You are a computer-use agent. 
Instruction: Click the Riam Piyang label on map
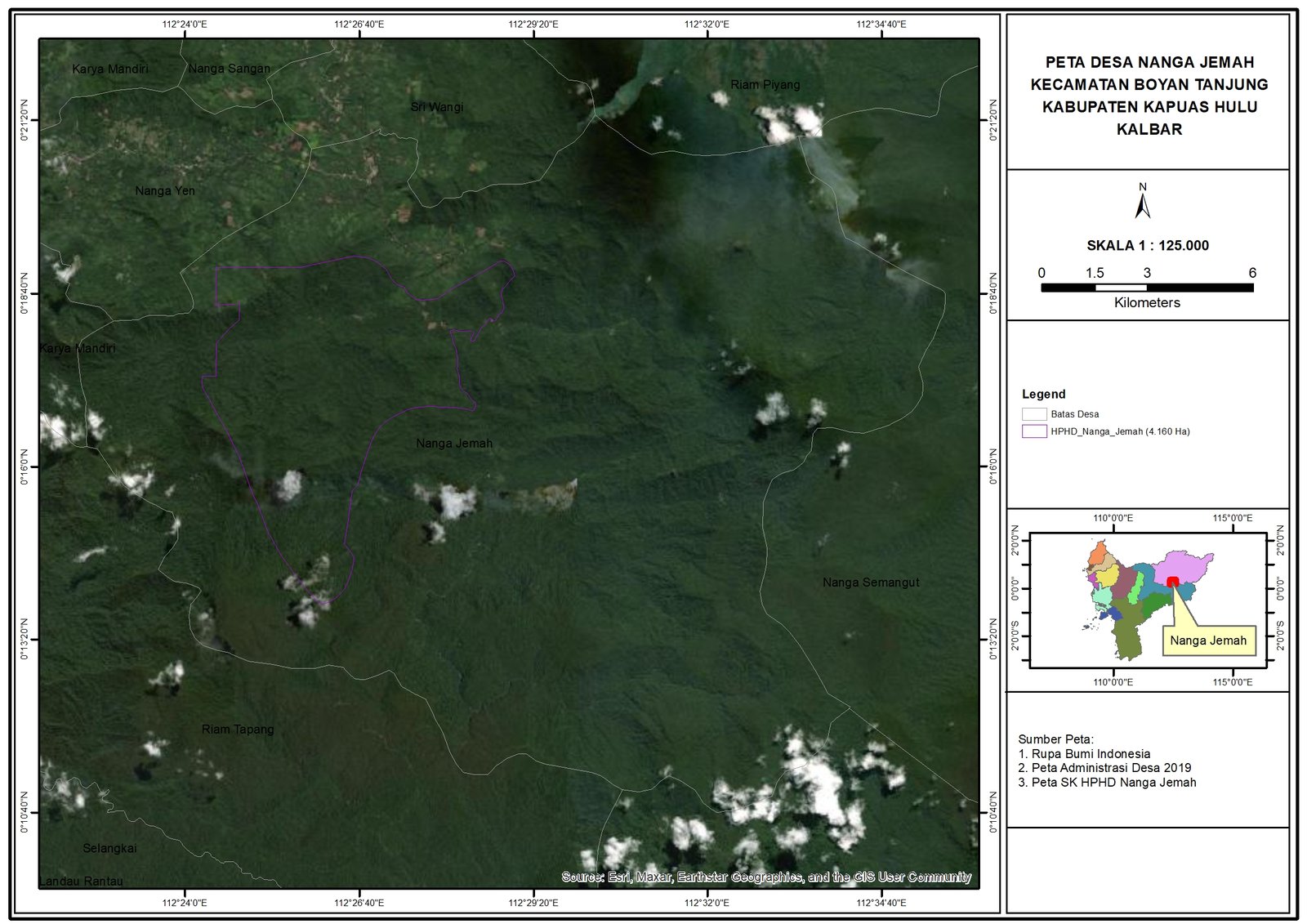[x=765, y=85]
